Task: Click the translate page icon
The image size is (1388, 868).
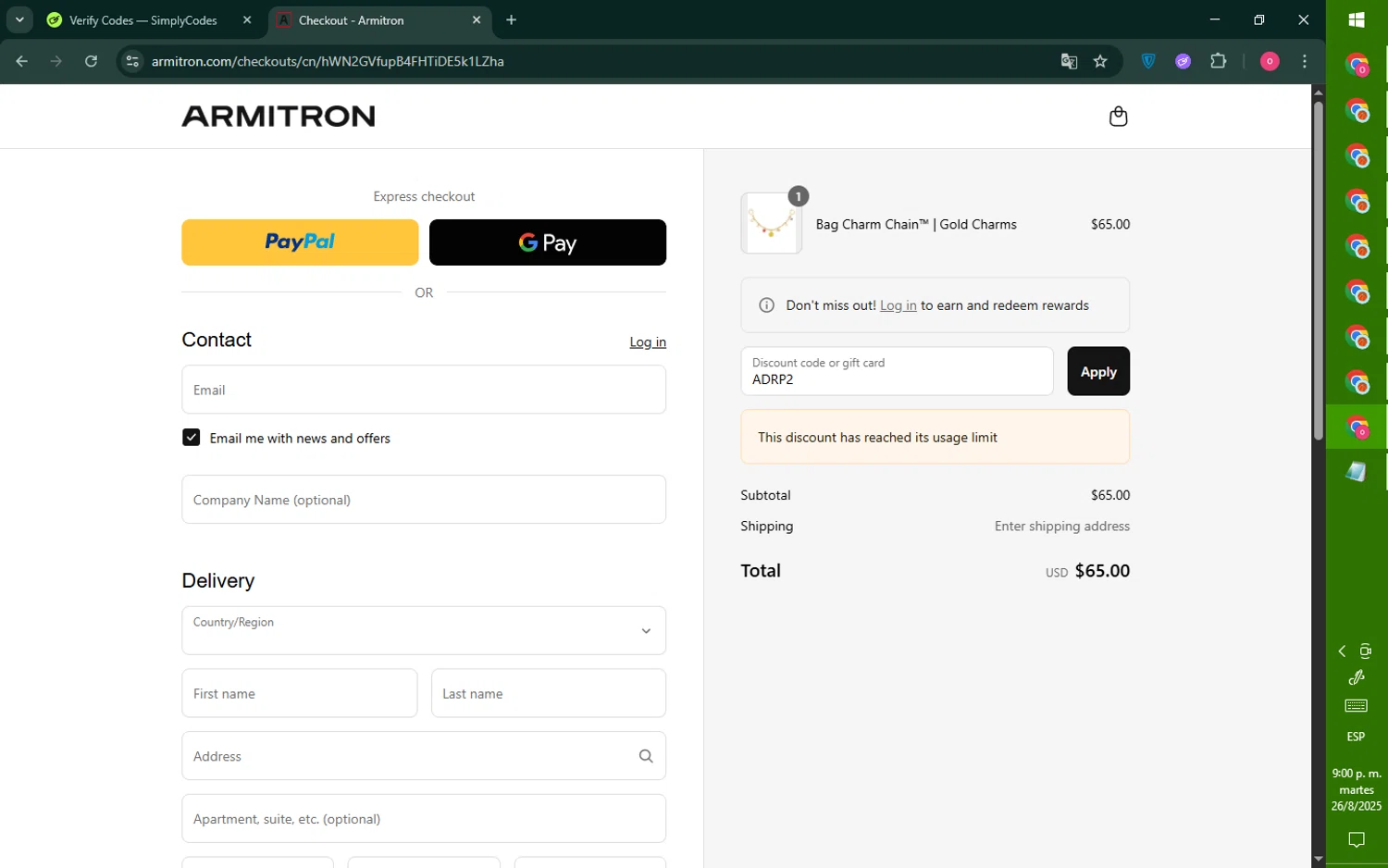Action: pyautogui.click(x=1069, y=61)
